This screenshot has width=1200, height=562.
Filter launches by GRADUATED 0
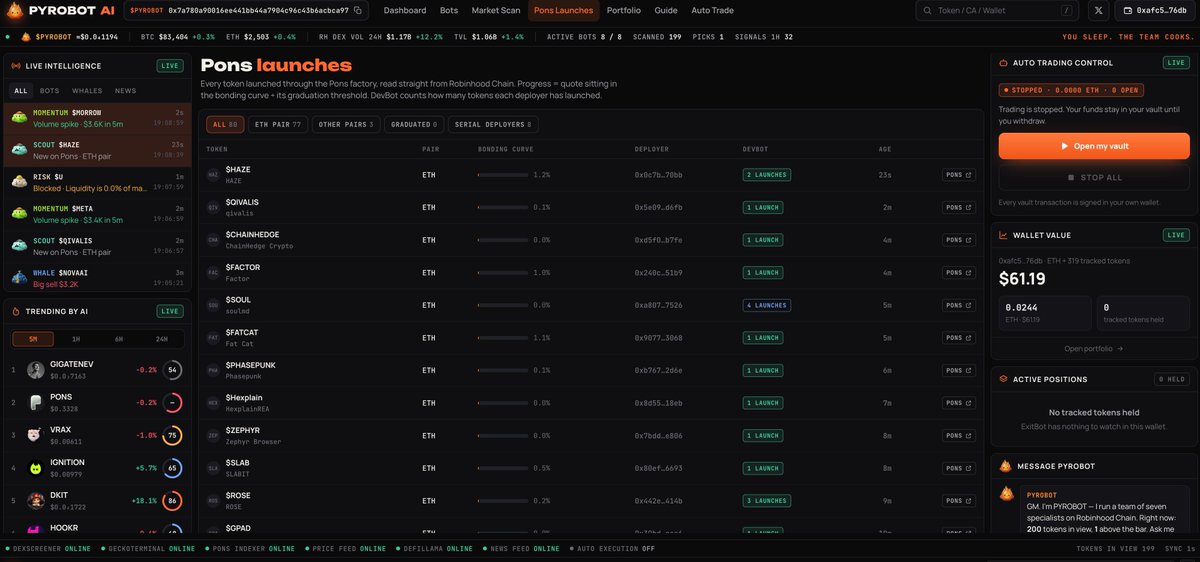pyautogui.click(x=415, y=125)
